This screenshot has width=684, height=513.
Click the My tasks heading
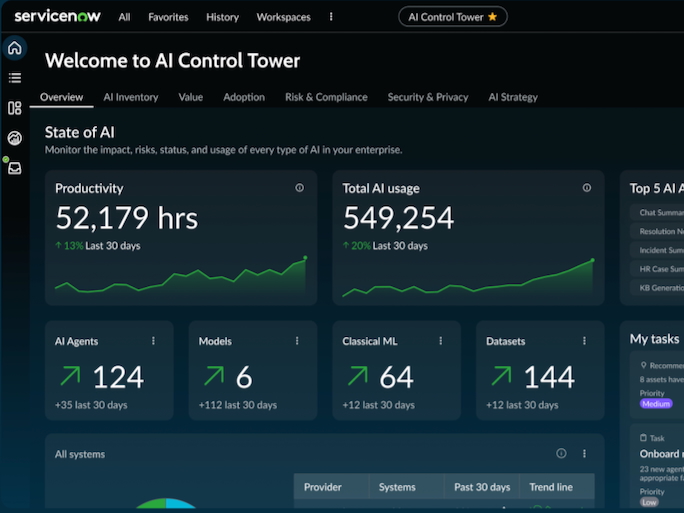pyautogui.click(x=654, y=339)
